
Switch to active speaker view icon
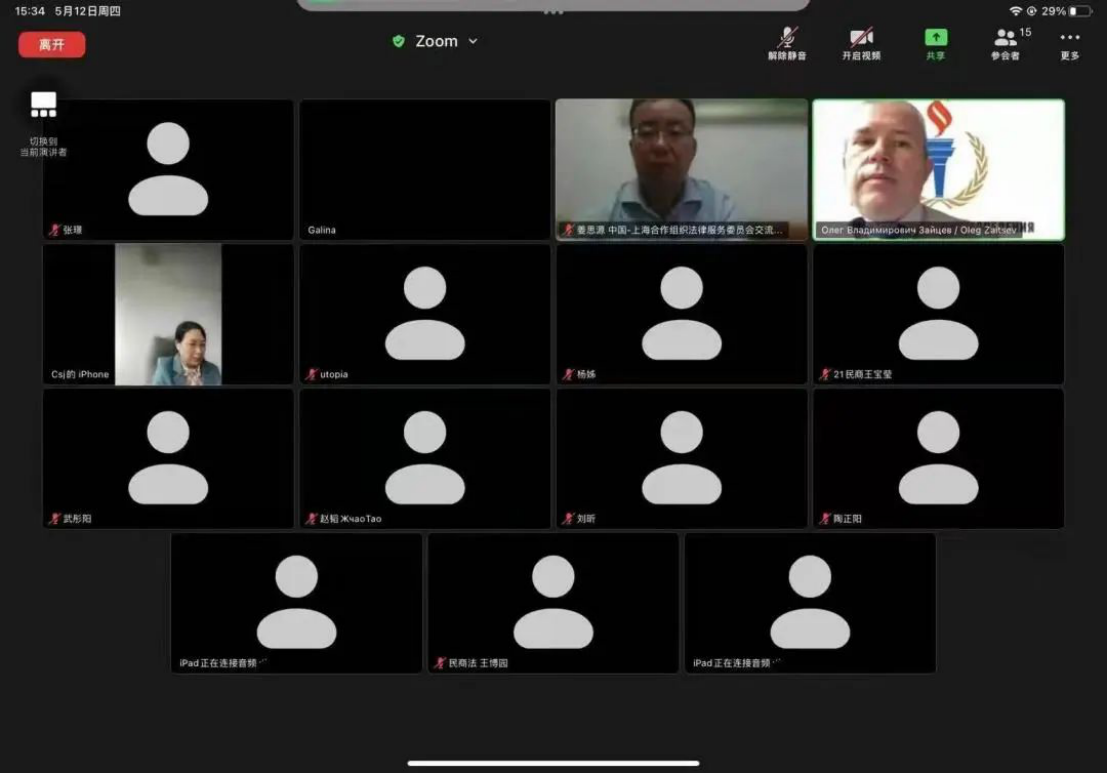click(x=44, y=105)
